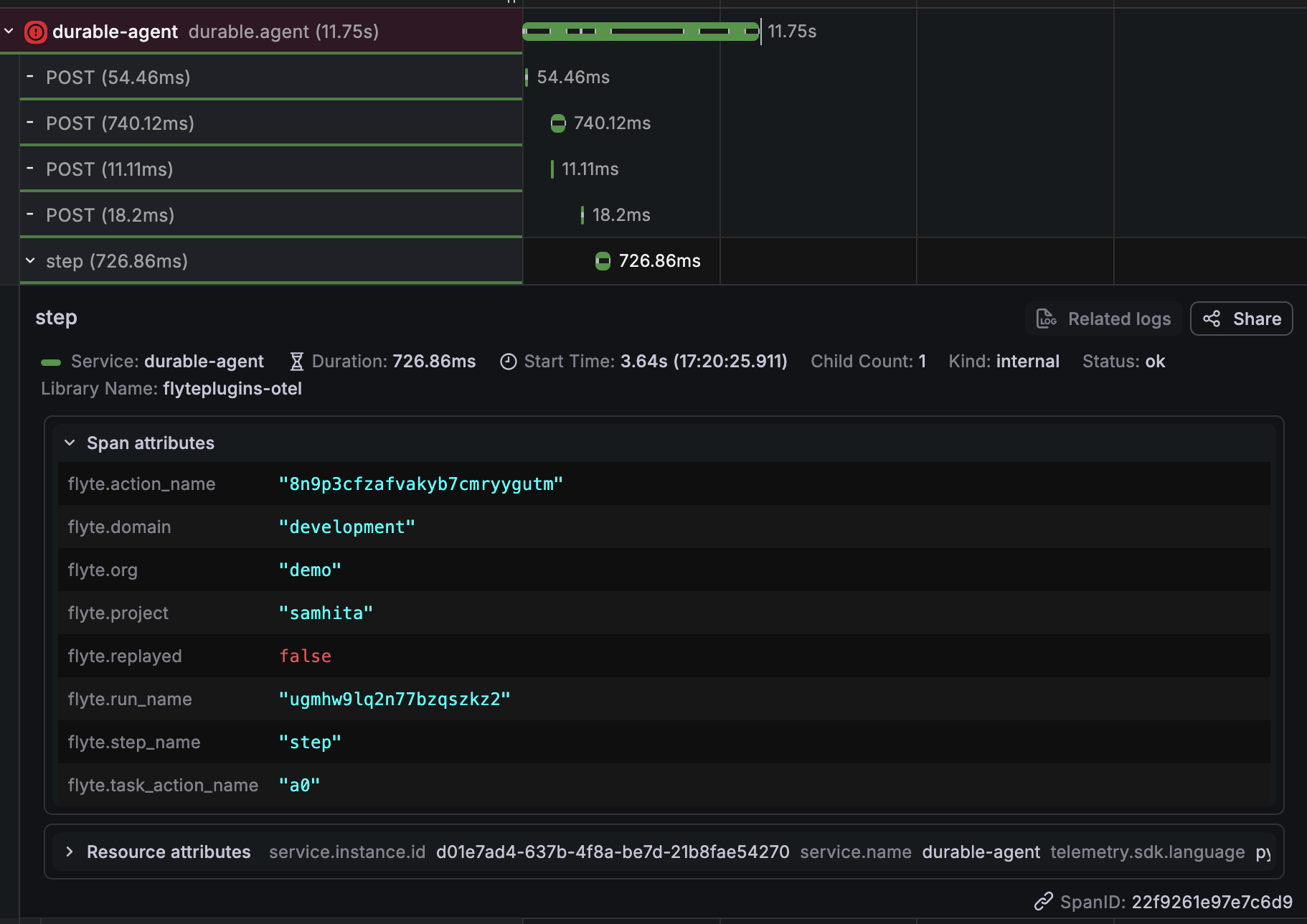Click the share nodes icon
This screenshot has width=1307, height=924.
1212,319
